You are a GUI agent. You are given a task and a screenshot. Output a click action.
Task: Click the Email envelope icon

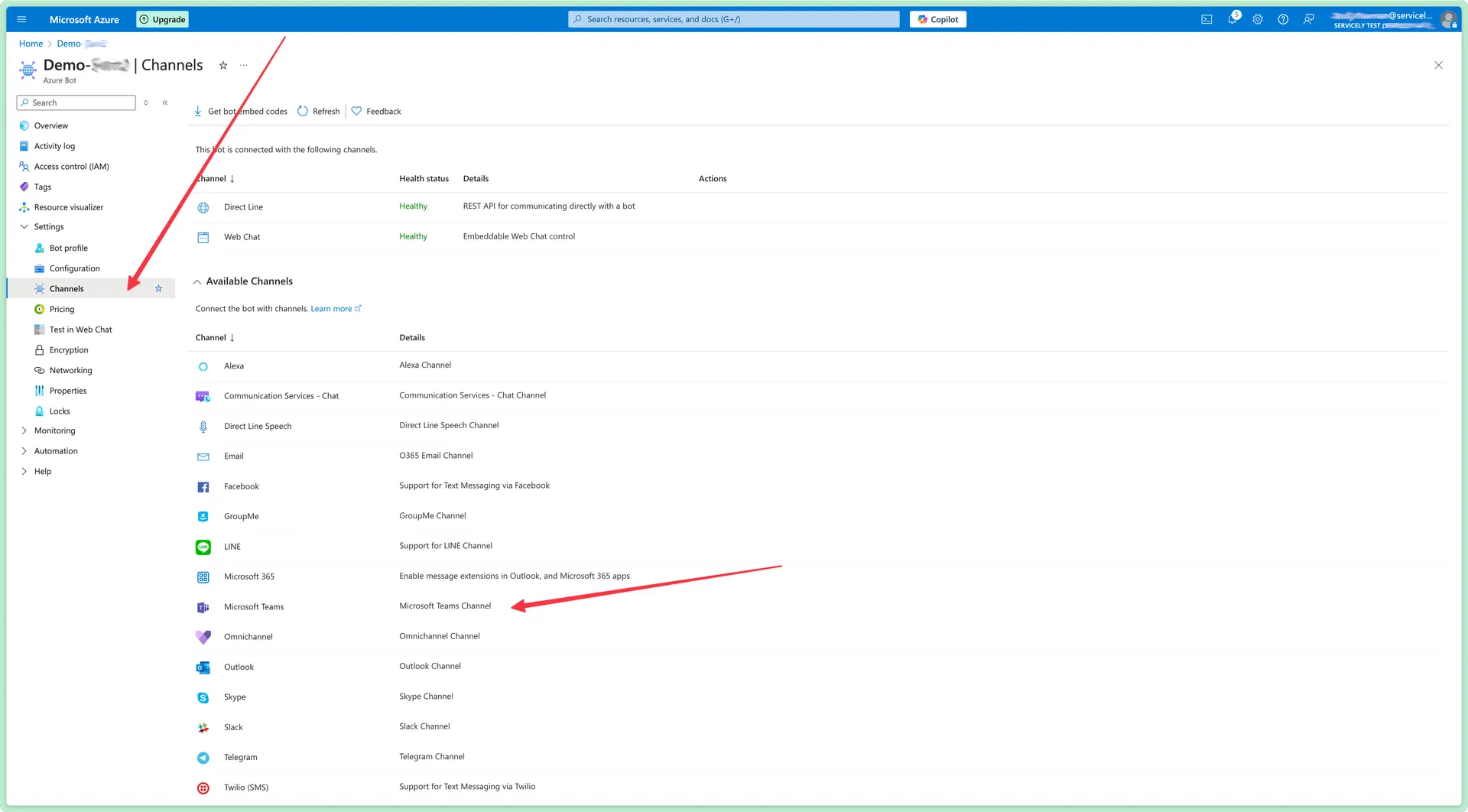(203, 457)
